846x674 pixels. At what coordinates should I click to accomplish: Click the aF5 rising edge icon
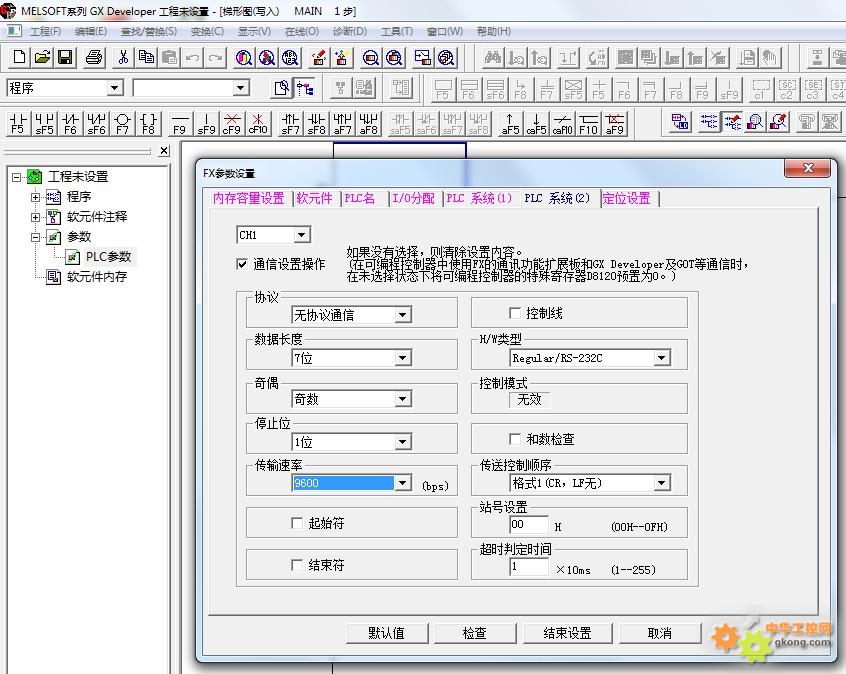click(x=510, y=124)
